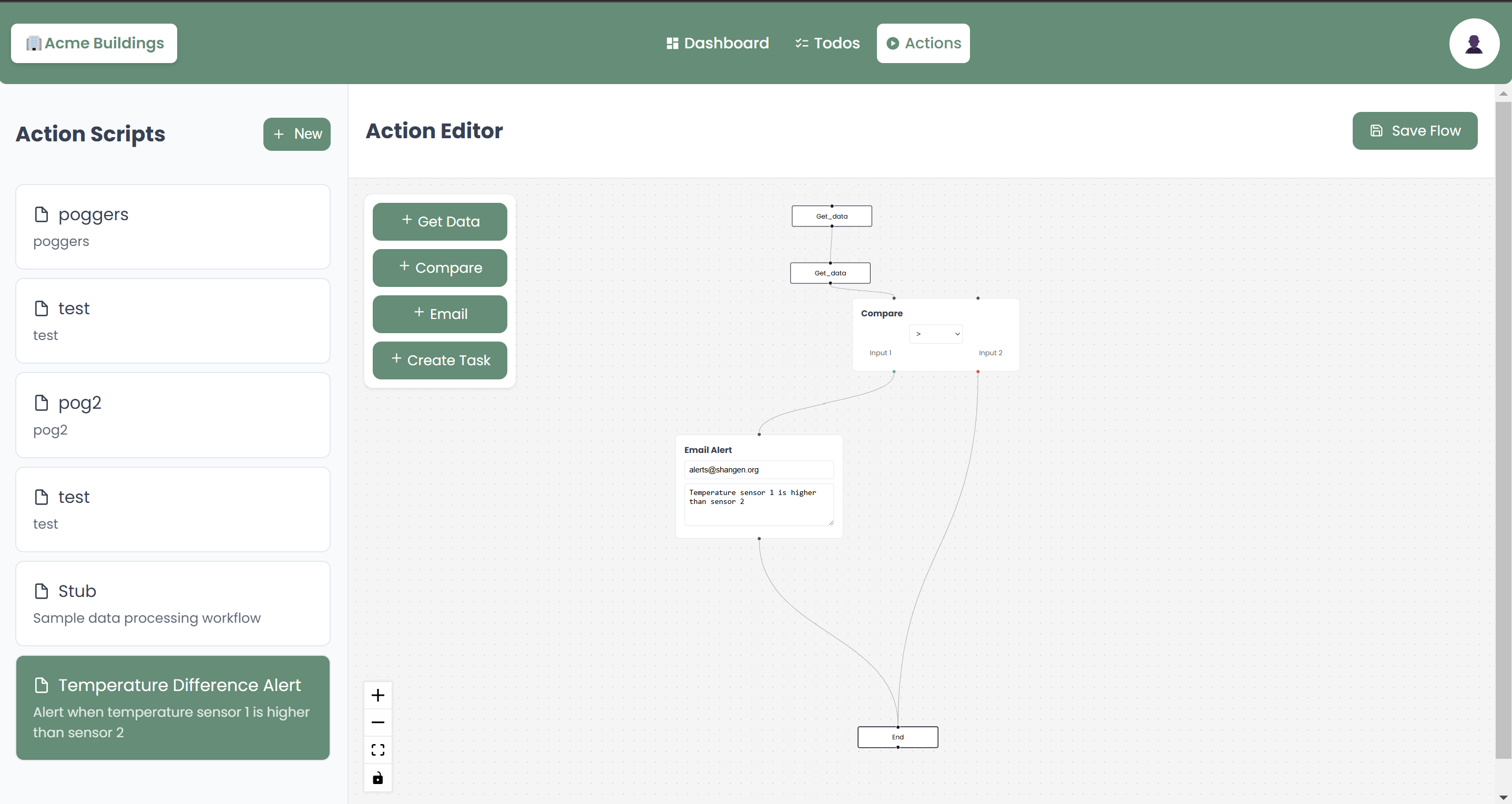This screenshot has height=804, width=1512.
Task: Click the pog2 script document icon
Action: (x=41, y=403)
